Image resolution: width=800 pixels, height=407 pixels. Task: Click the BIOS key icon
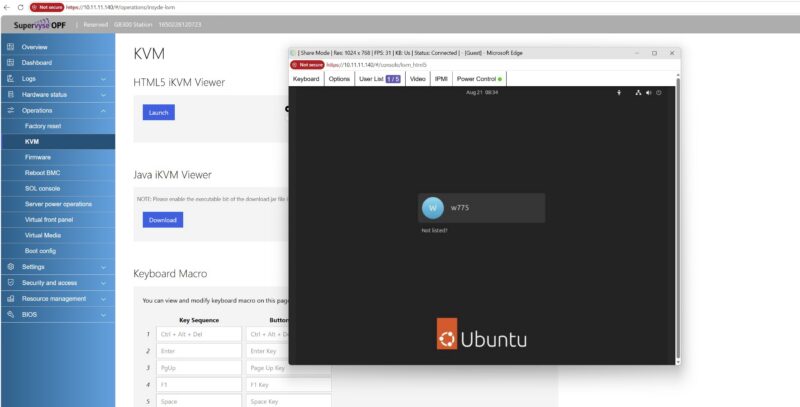click(x=10, y=315)
